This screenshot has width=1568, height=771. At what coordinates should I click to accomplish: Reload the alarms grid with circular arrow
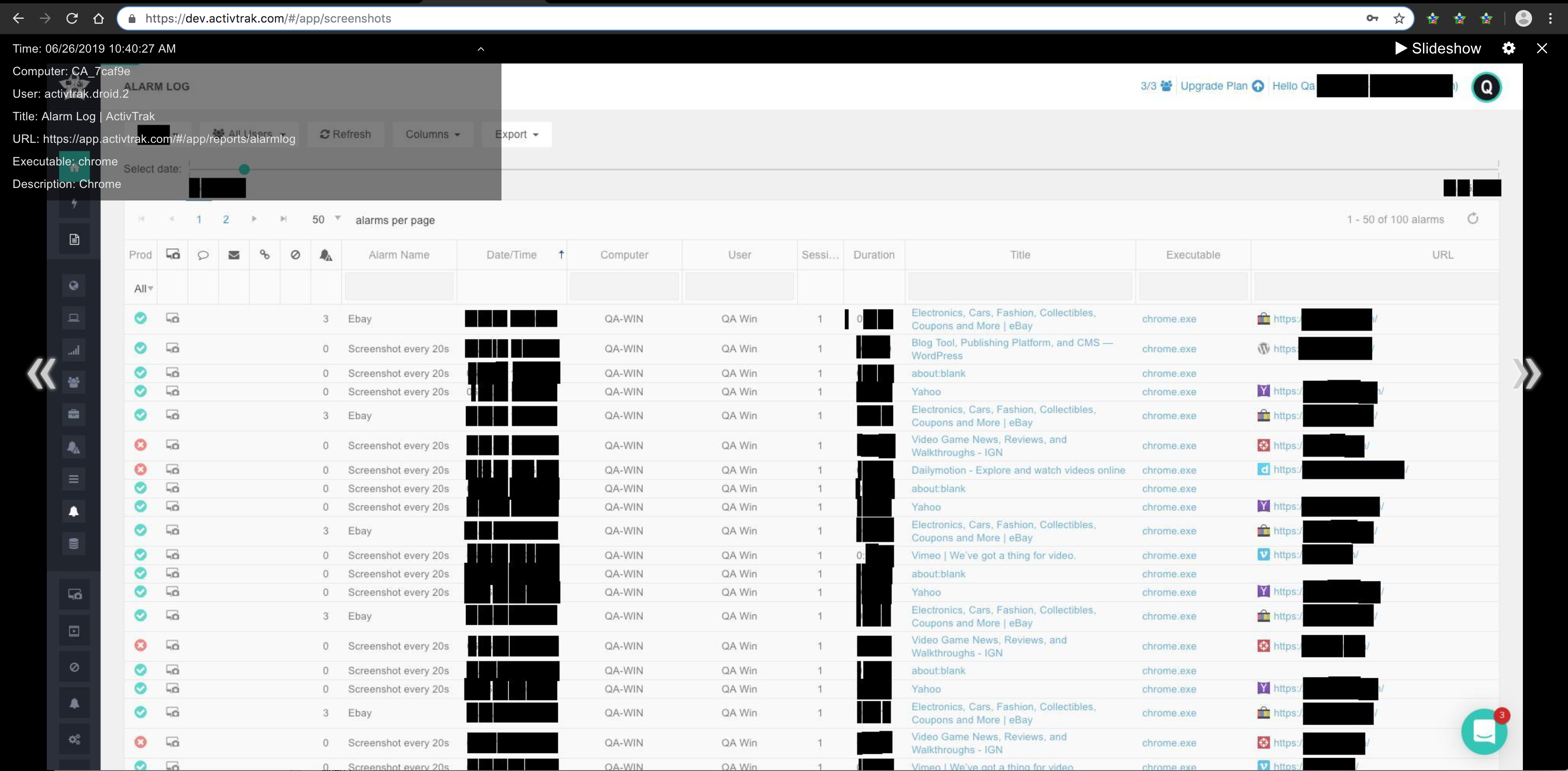(x=1473, y=219)
